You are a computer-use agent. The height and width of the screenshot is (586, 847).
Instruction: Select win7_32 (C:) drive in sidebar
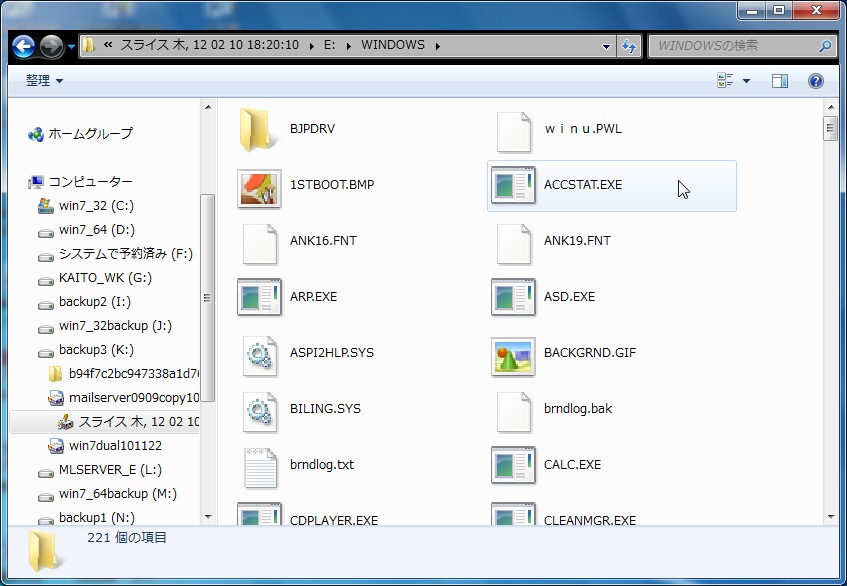[x=96, y=206]
